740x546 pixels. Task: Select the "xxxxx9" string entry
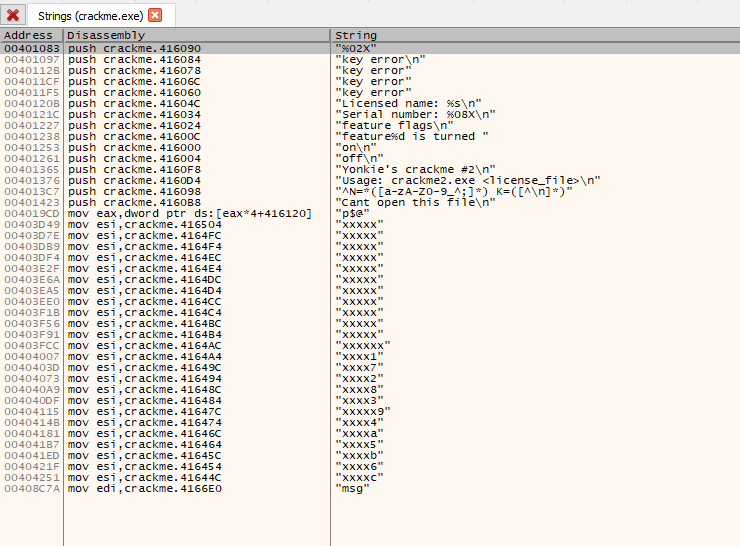[x=362, y=411]
